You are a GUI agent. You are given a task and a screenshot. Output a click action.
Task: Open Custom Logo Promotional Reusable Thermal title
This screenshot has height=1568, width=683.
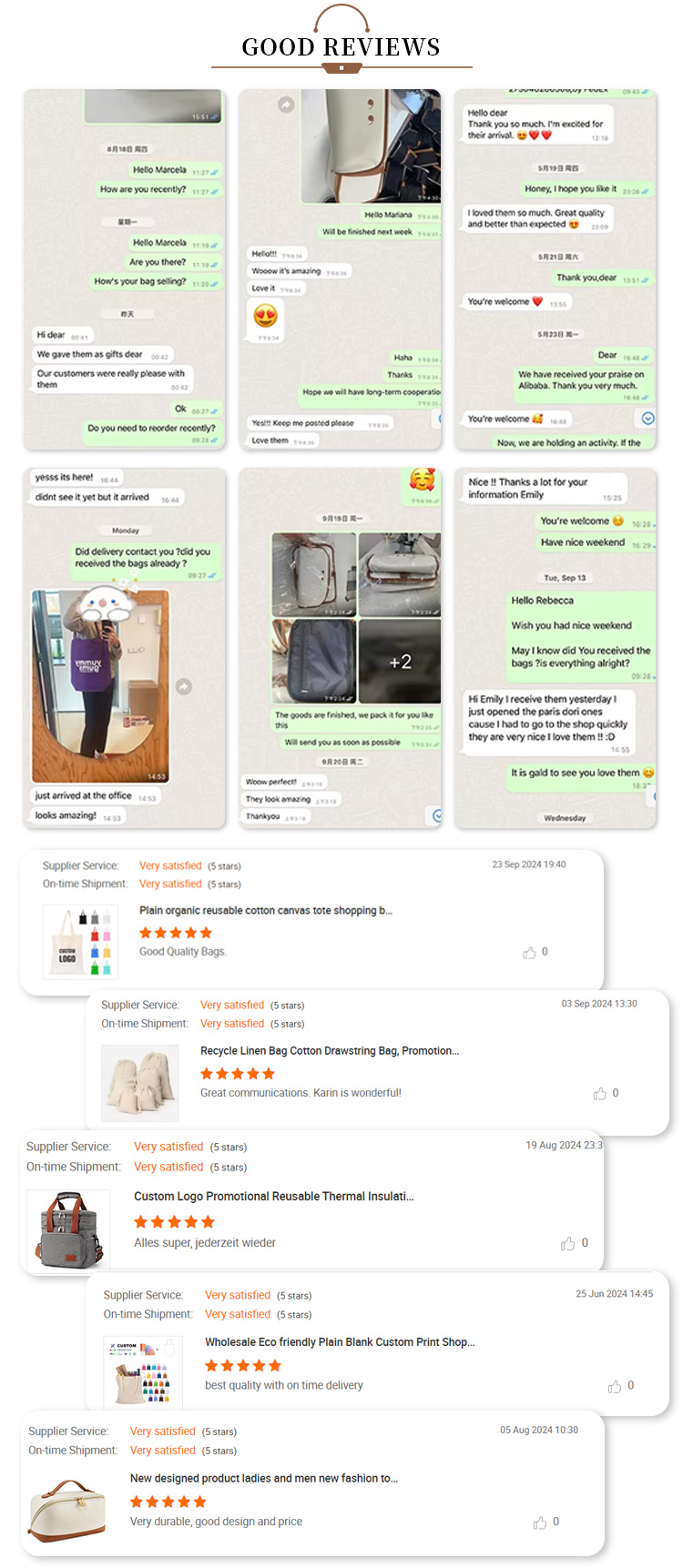click(x=274, y=1196)
